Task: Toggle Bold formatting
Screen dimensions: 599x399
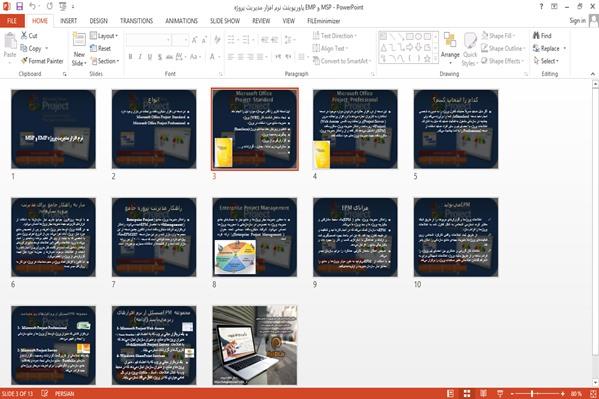Action: tap(130, 57)
